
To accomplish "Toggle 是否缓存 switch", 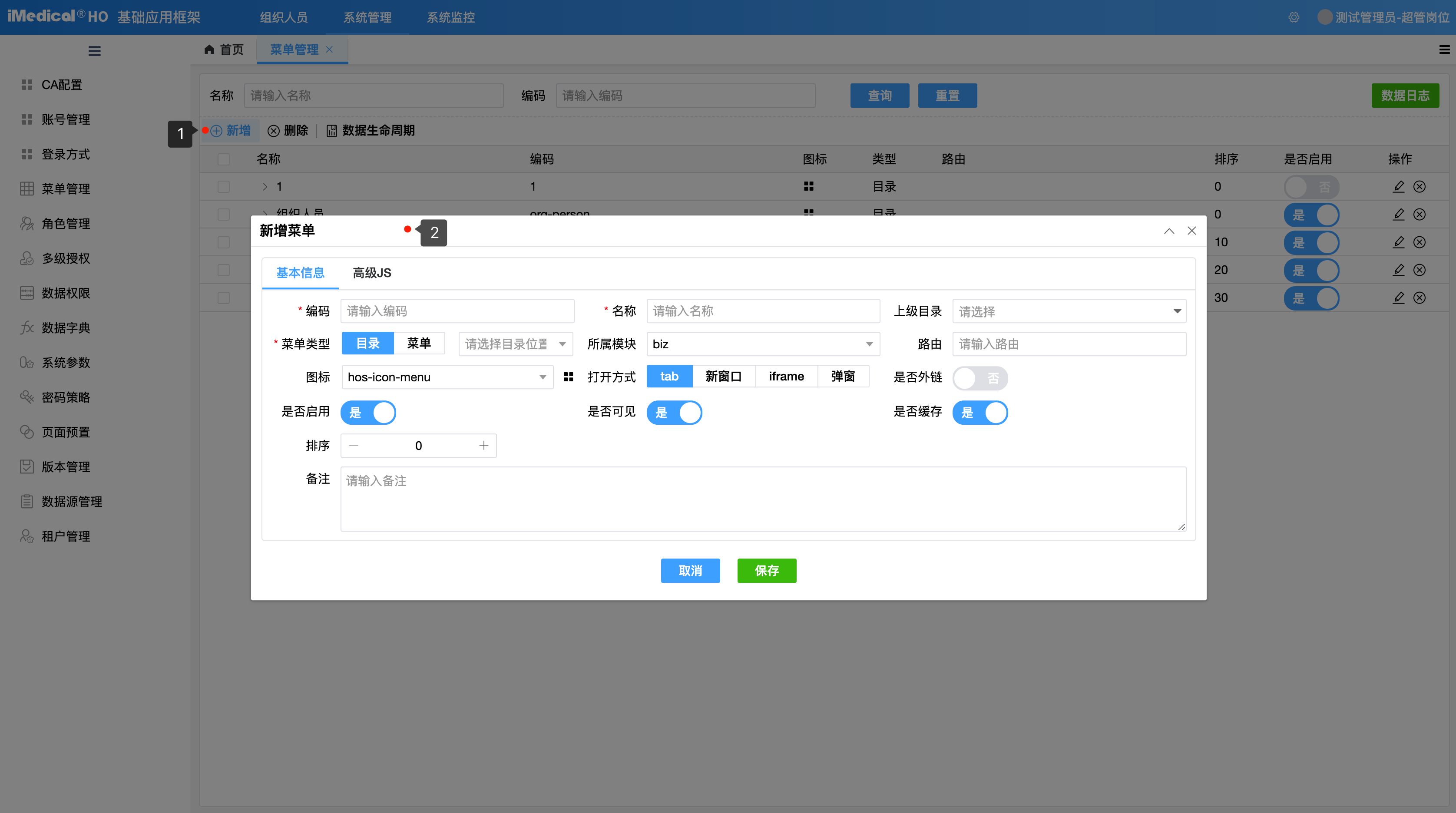I will coord(980,413).
